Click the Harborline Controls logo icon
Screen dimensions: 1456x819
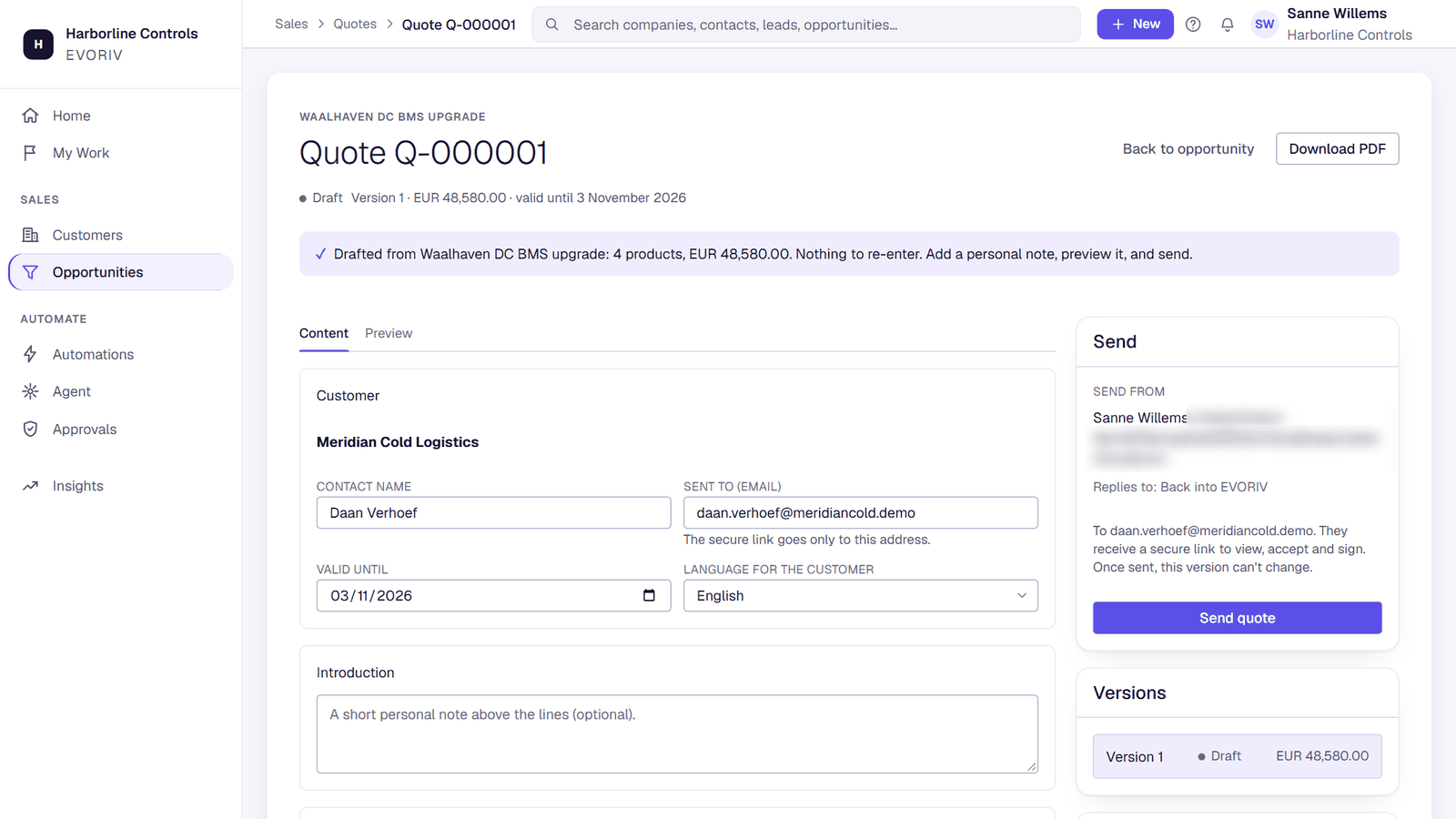click(x=38, y=44)
